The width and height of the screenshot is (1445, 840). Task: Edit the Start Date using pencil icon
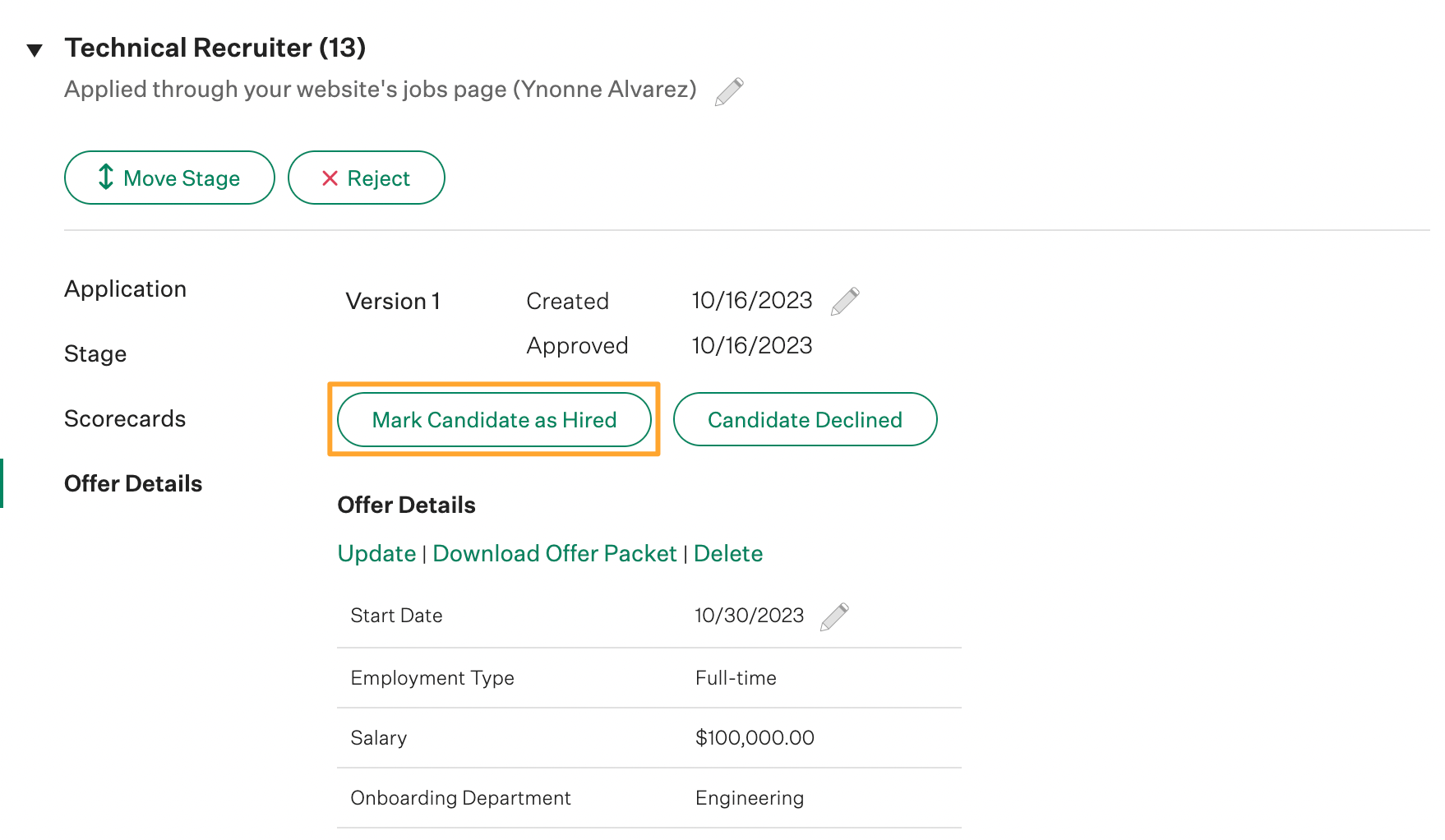click(x=833, y=616)
